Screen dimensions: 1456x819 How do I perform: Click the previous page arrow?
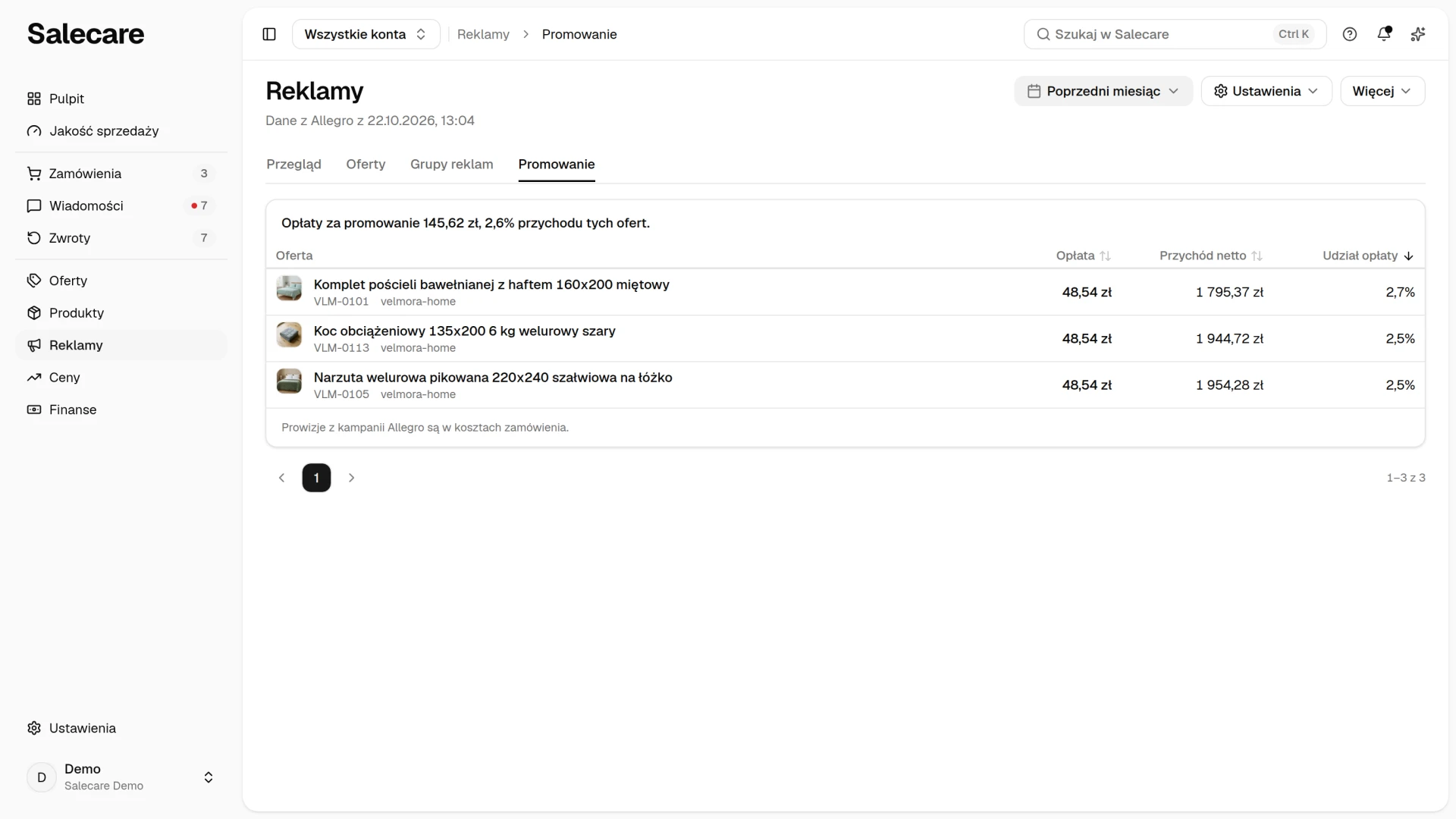[x=281, y=478]
